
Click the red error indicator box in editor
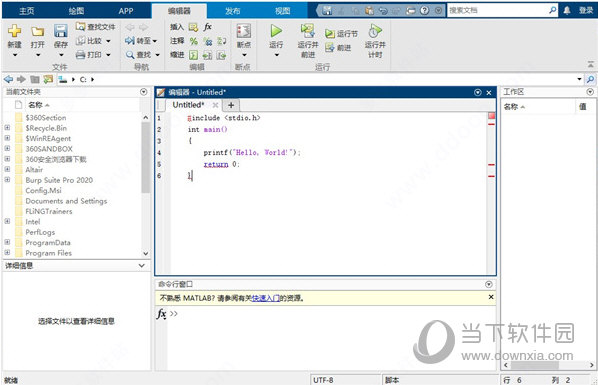[x=492, y=116]
